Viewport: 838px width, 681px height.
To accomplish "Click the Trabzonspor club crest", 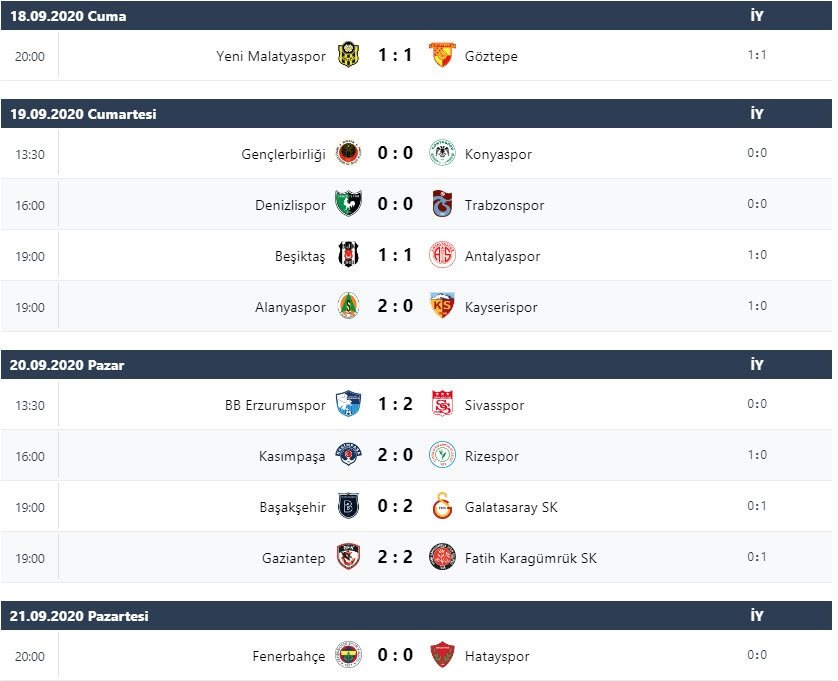I will (x=444, y=204).
